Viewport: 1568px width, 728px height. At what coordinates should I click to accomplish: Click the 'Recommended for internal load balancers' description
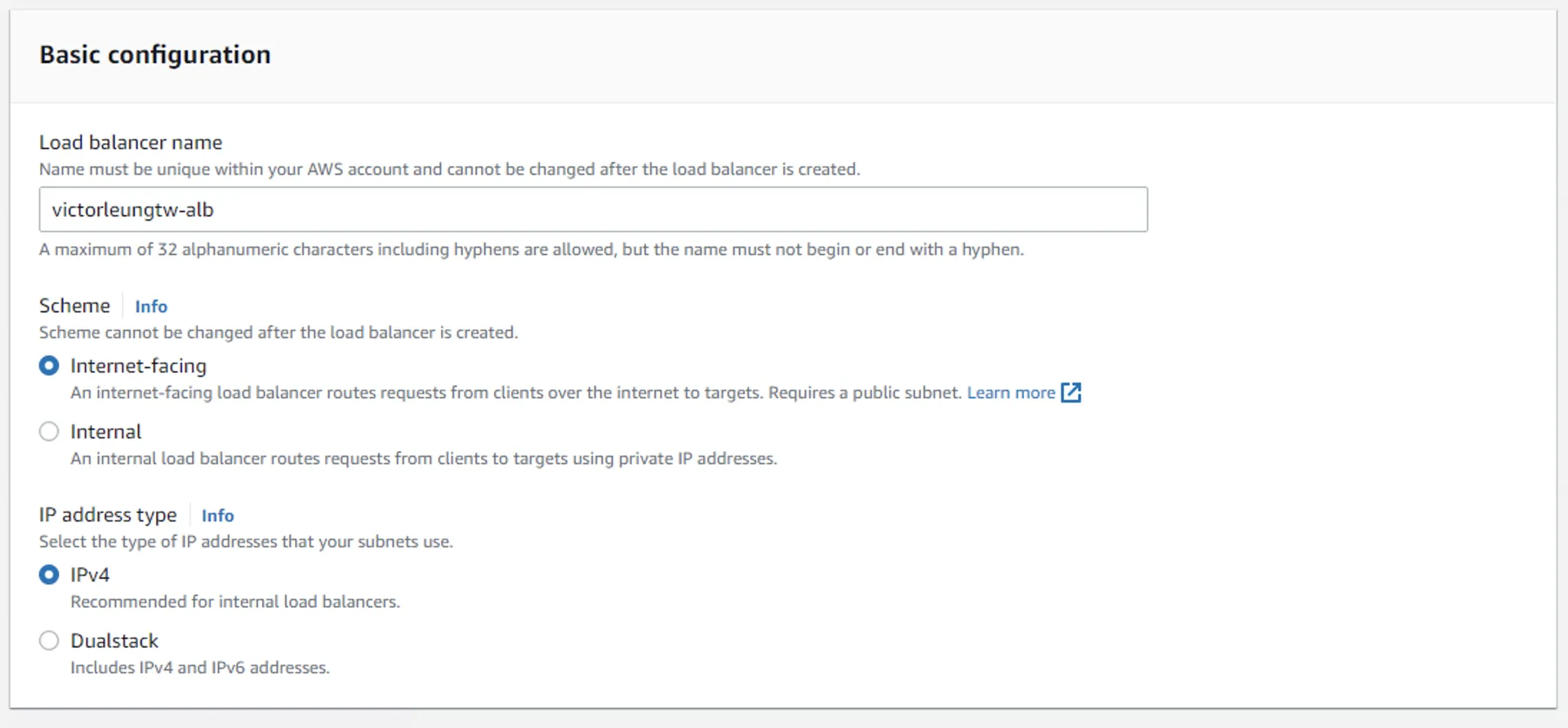[235, 602]
